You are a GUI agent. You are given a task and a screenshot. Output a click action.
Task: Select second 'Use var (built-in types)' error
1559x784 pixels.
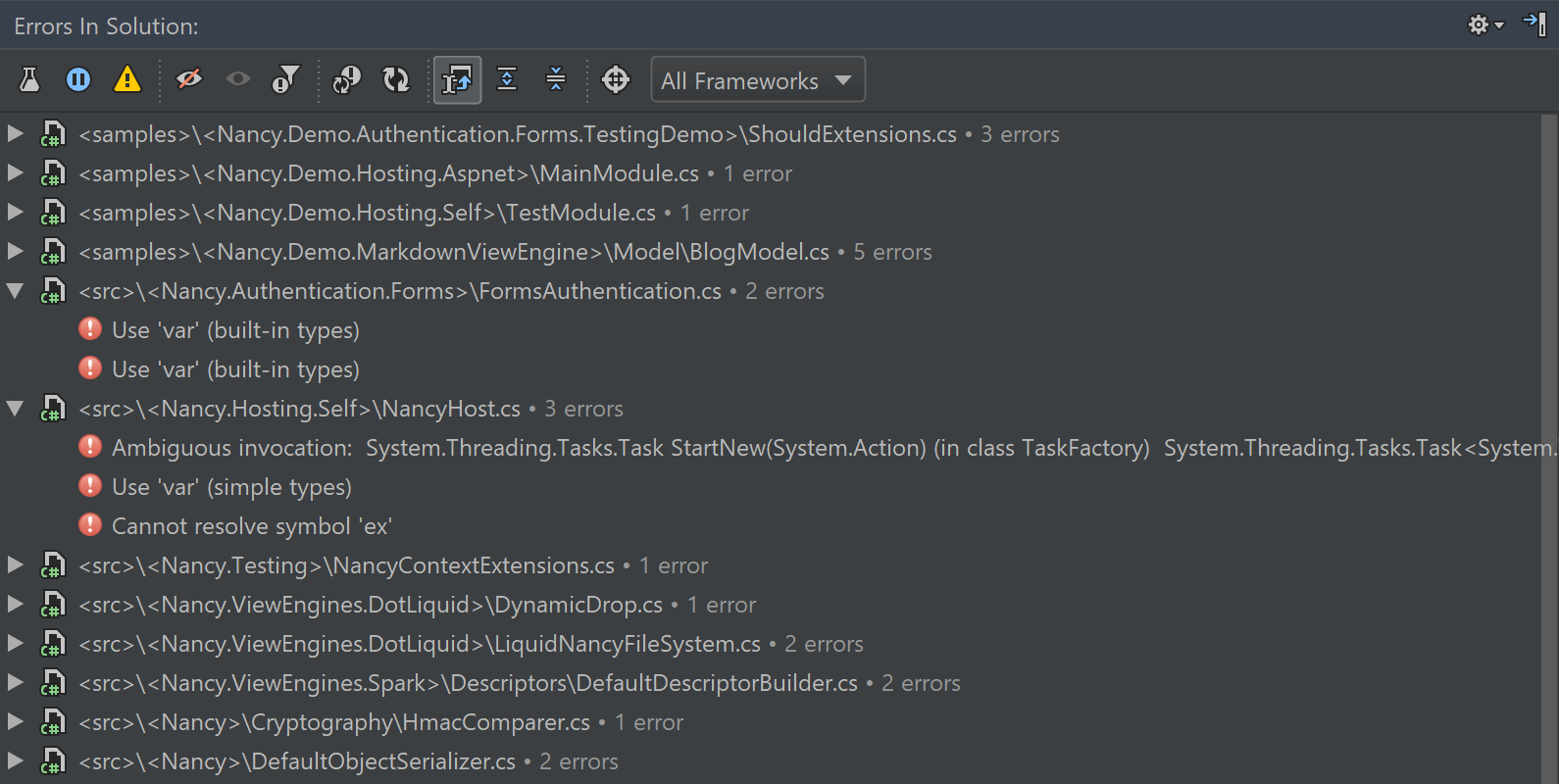[x=770, y=369]
